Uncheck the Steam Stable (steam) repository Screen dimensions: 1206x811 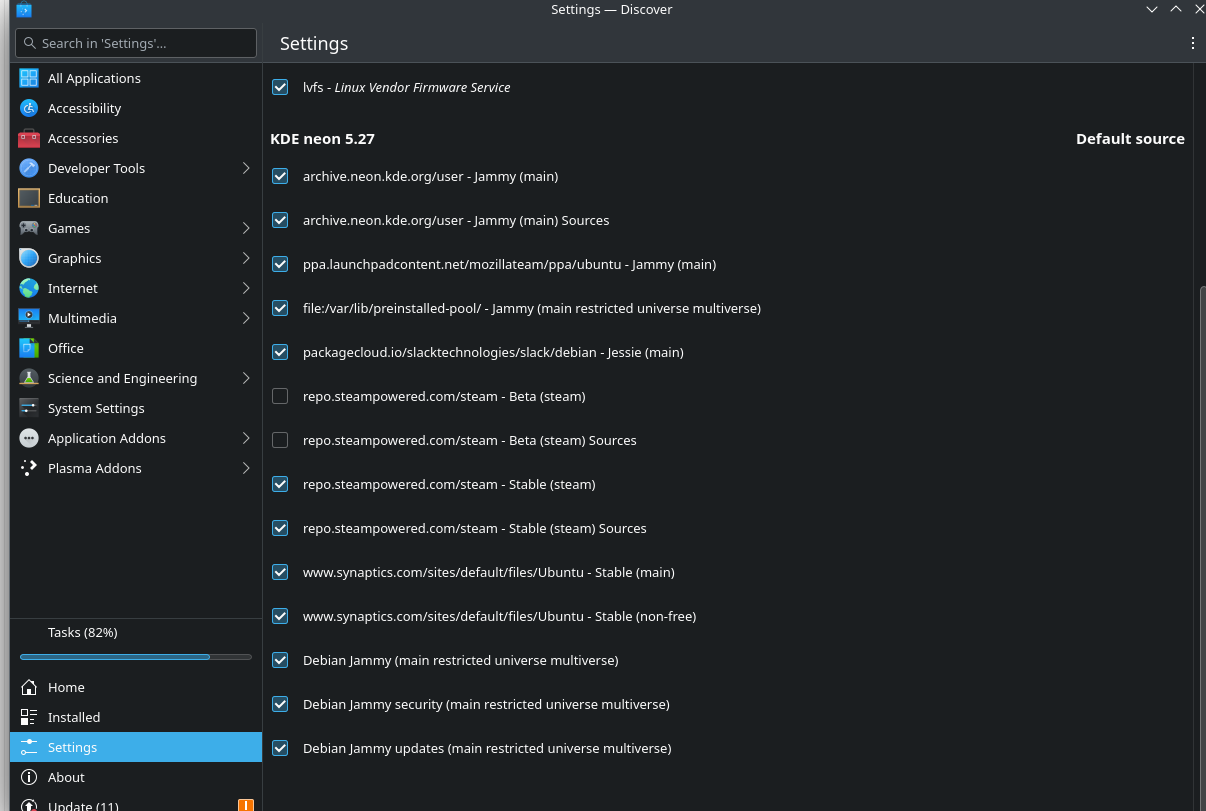280,484
